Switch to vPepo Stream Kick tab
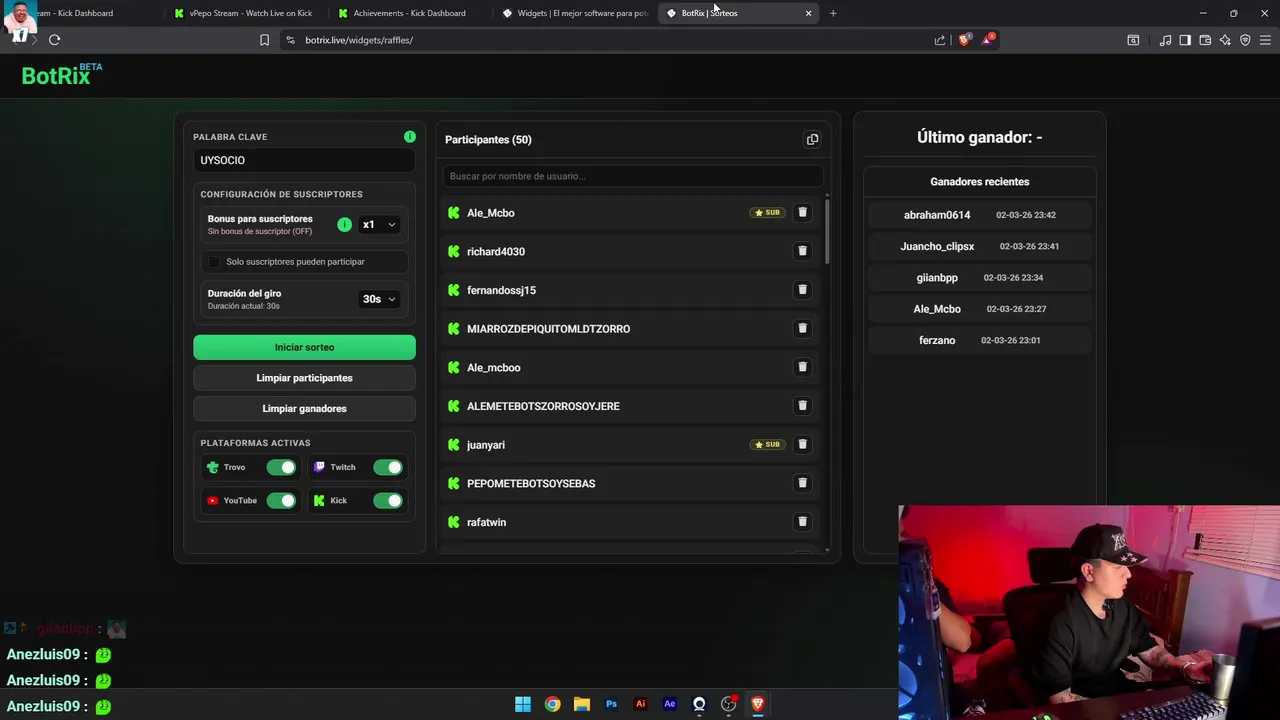This screenshot has width=1280, height=720. tap(243, 13)
